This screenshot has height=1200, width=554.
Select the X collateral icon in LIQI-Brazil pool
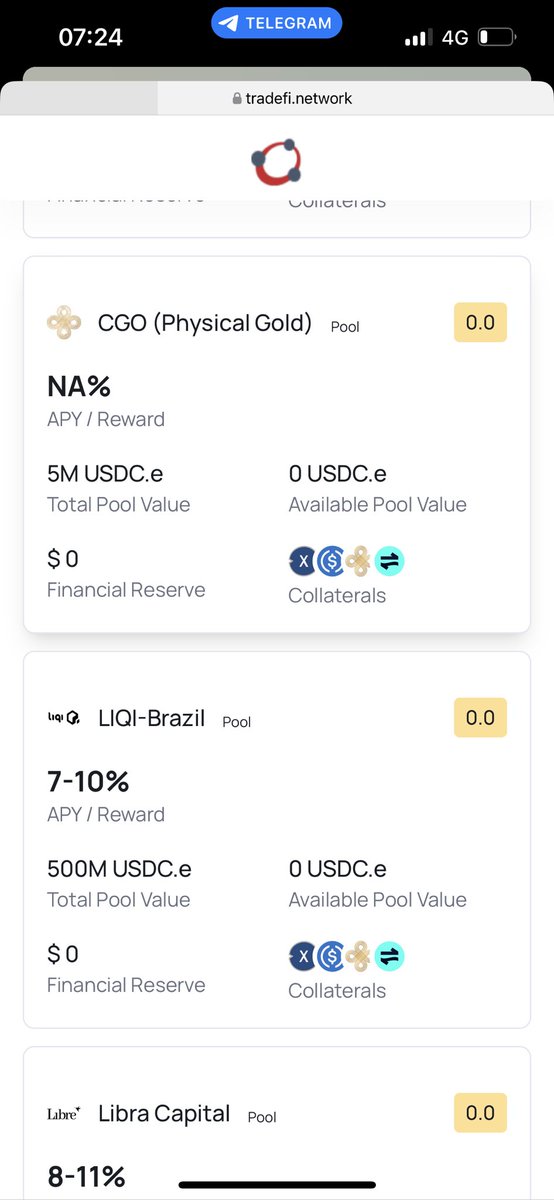304,957
